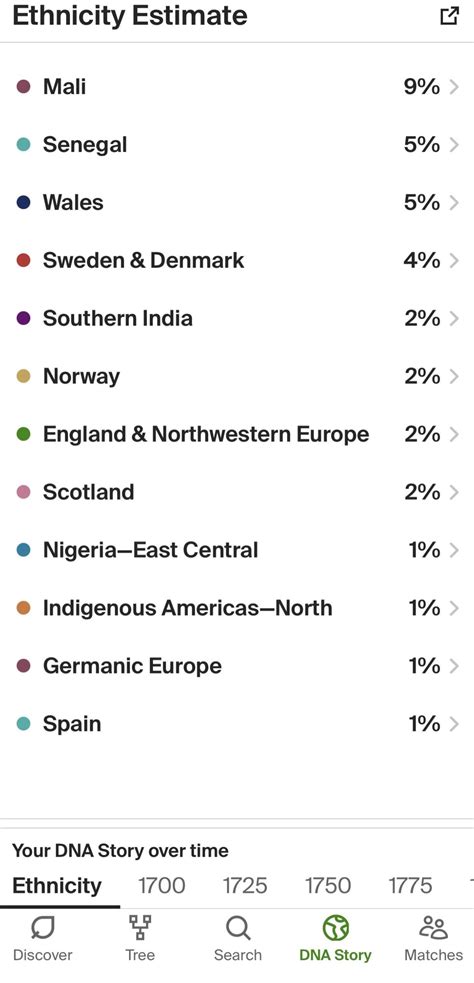The height and width of the screenshot is (983, 474).
Task: Open the Spain 1% chevron
Action: coord(454,724)
